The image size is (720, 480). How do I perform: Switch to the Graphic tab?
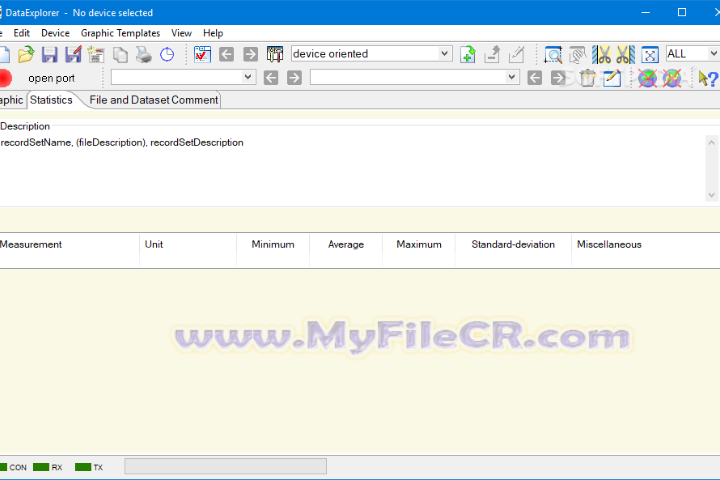click(11, 100)
